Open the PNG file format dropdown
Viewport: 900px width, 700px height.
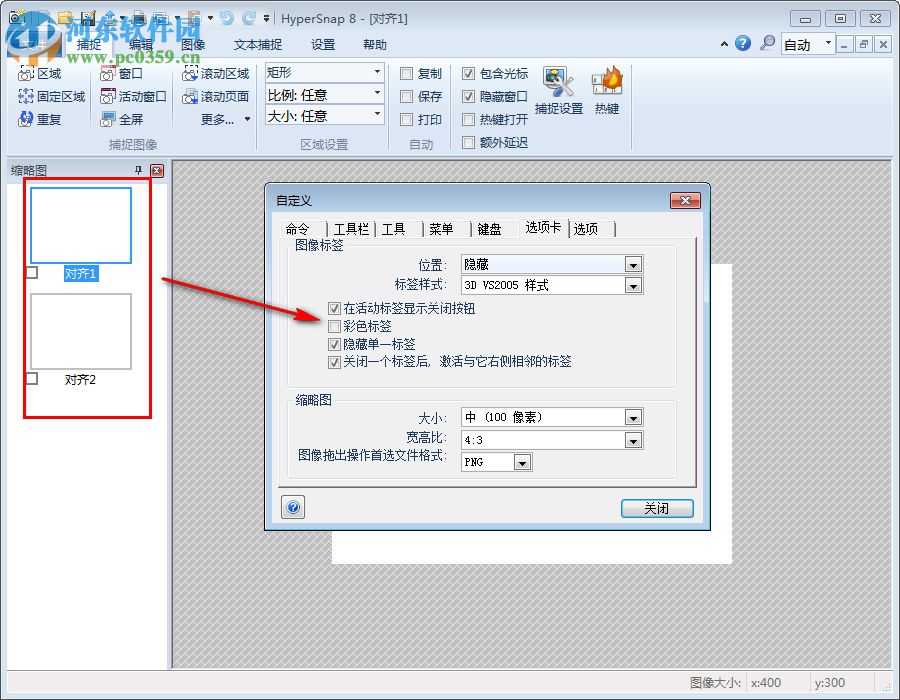[522, 462]
